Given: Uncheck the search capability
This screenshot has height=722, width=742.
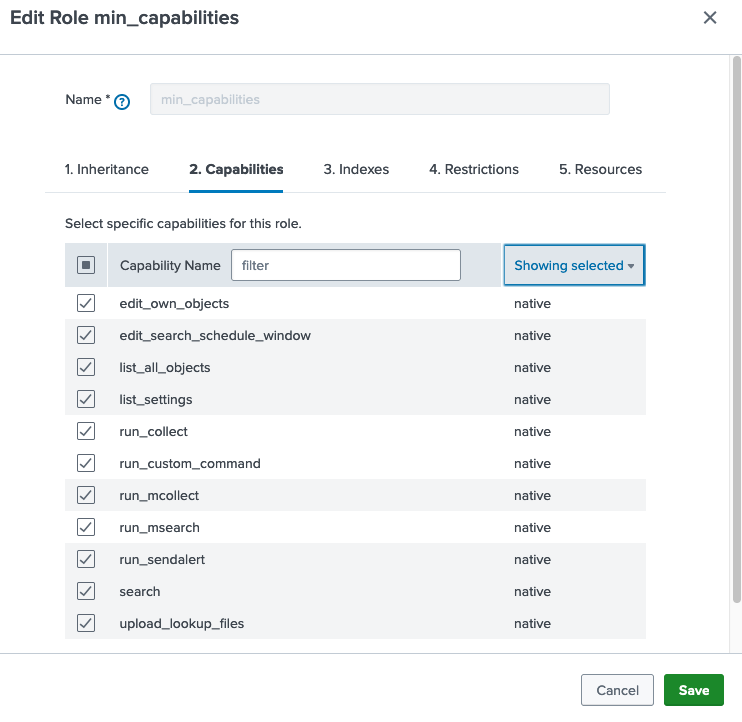Looking at the screenshot, I should pyautogui.click(x=86, y=592).
